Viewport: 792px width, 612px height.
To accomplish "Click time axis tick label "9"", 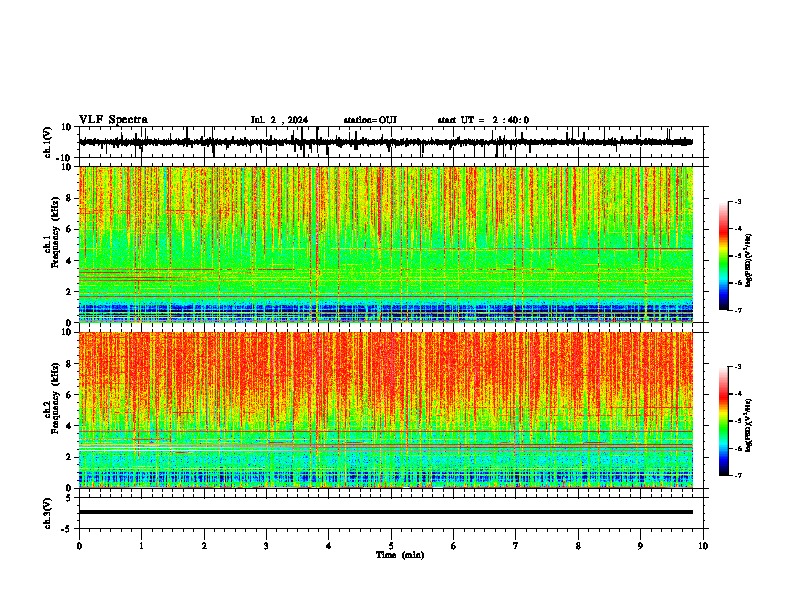I will [x=640, y=546].
